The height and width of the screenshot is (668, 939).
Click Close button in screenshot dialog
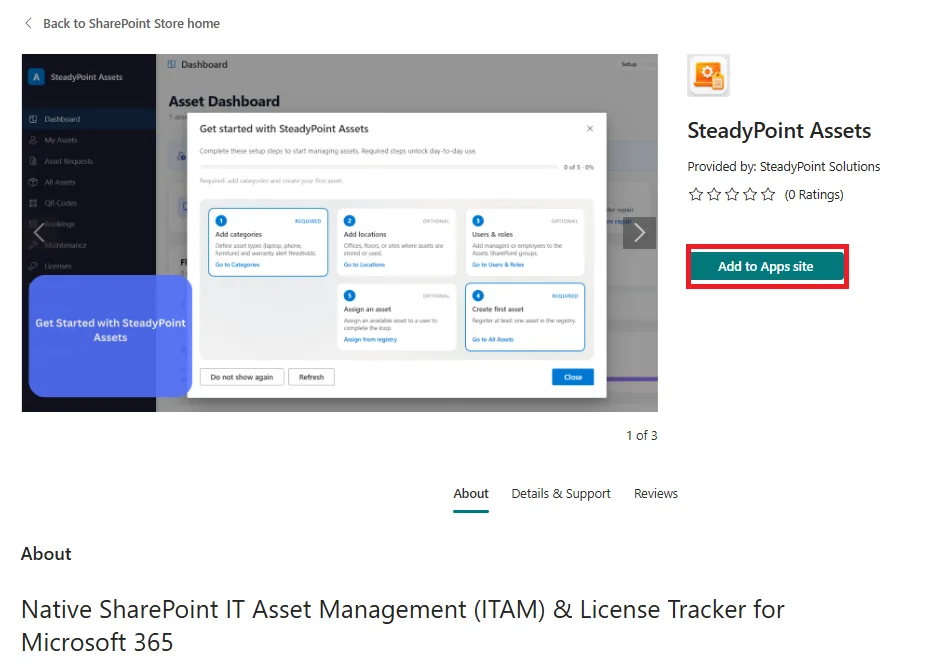(573, 377)
